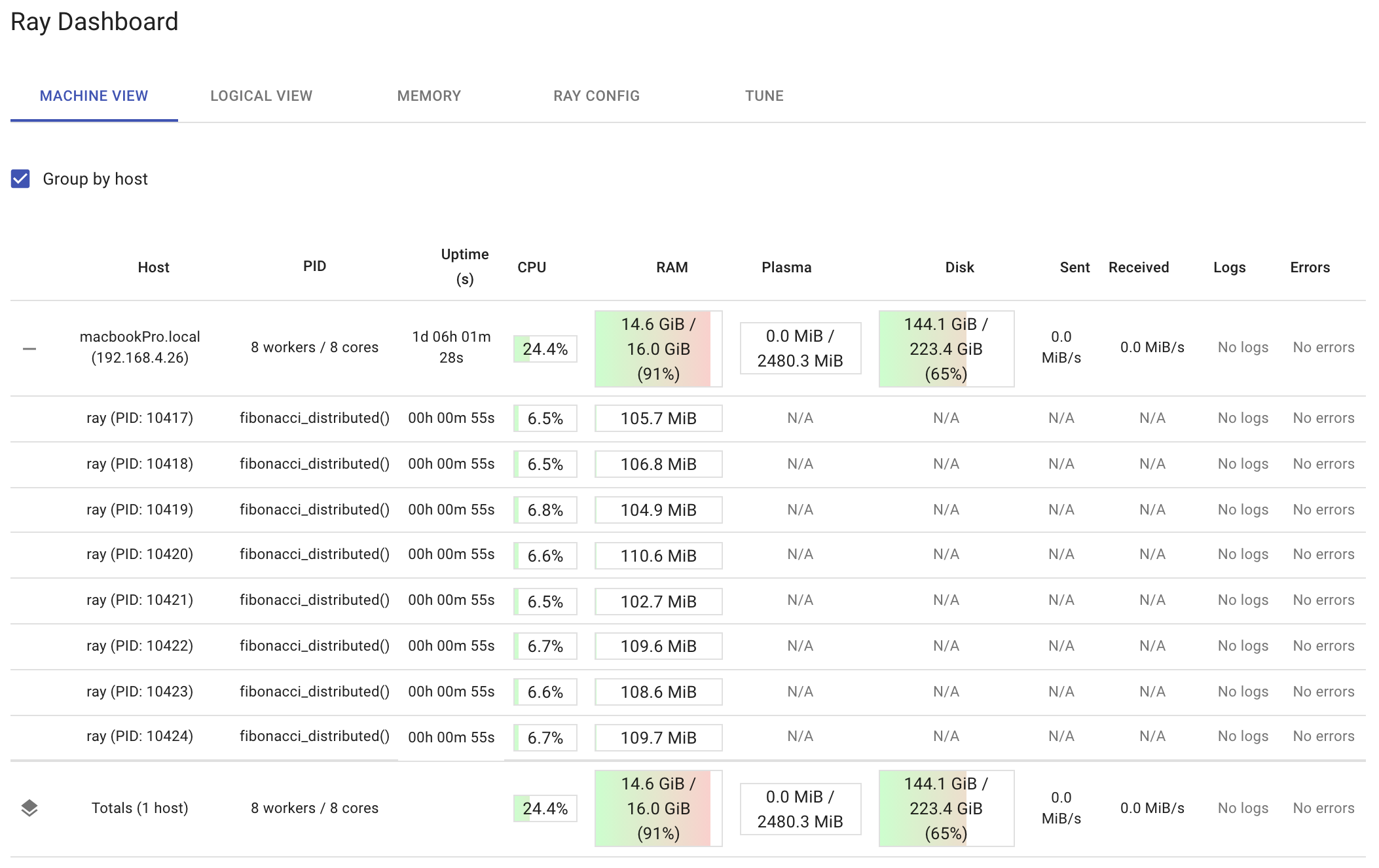Select worker ray (PID: 10421)

pos(140,600)
